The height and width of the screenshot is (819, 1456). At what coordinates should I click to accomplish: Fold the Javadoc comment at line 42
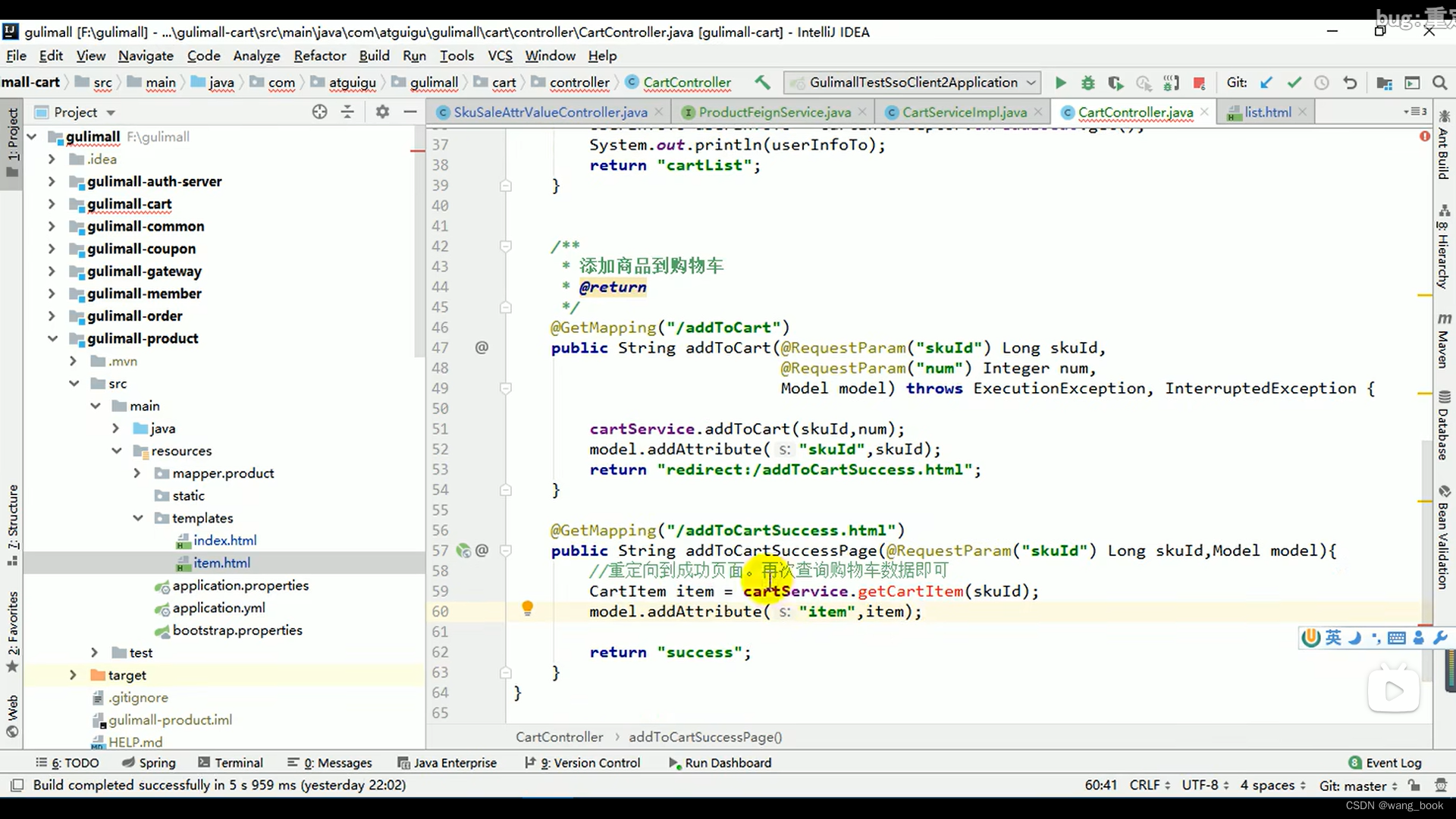(x=506, y=246)
